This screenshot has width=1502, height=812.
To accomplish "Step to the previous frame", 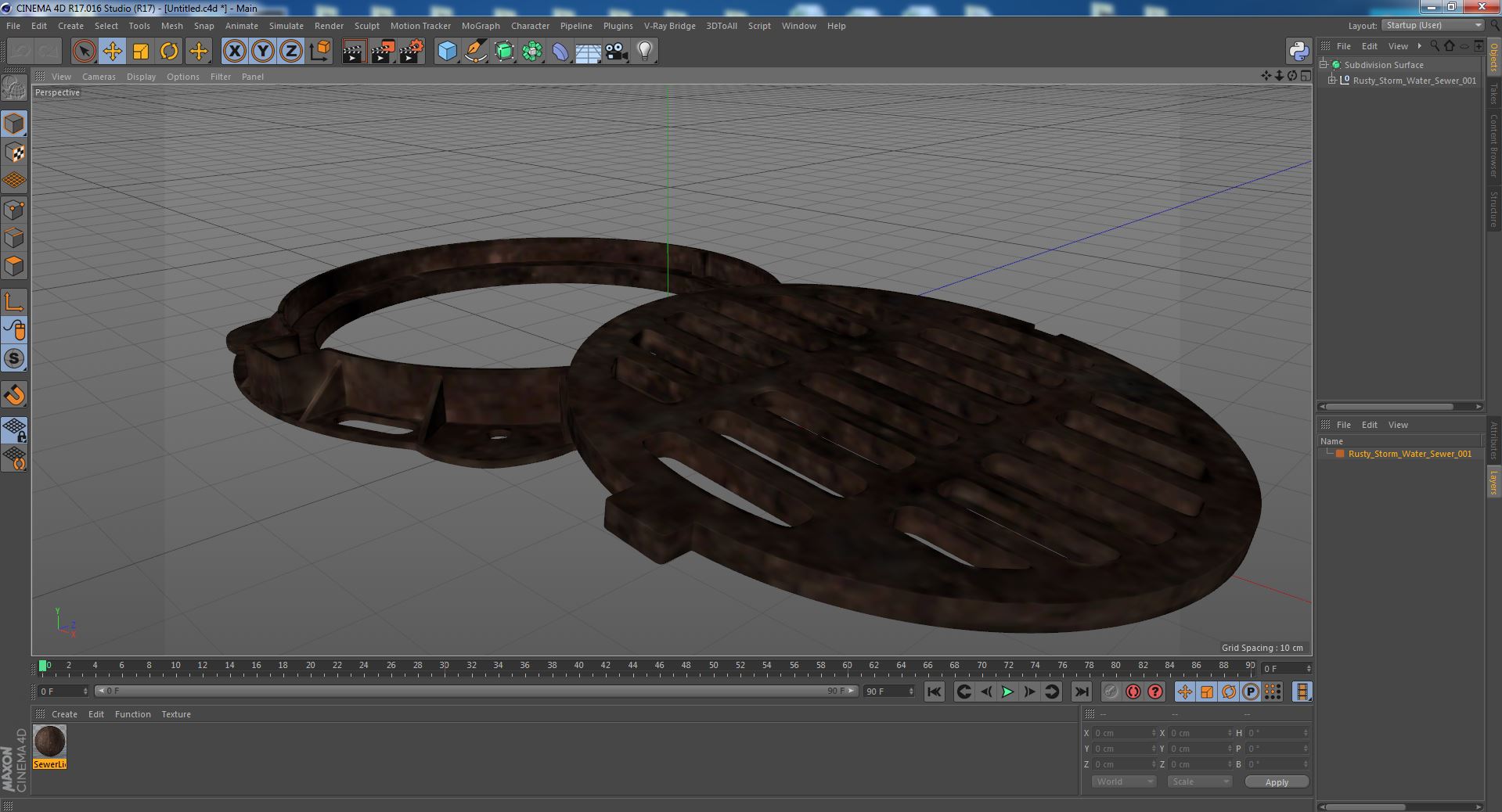I will click(986, 692).
